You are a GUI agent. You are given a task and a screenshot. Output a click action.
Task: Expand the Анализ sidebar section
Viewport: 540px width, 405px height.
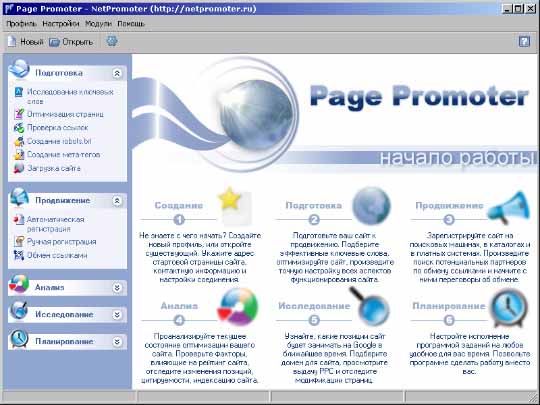117,288
